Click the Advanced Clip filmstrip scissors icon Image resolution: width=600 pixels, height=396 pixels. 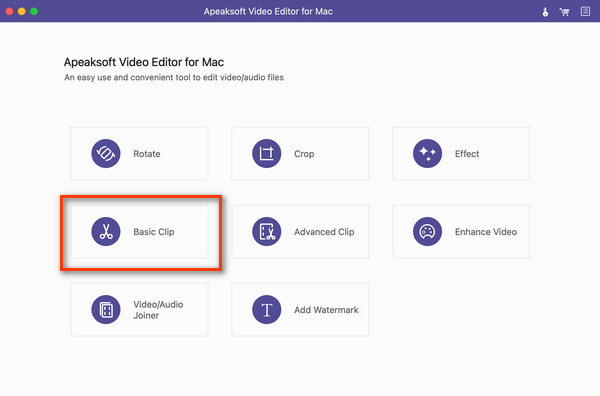(x=267, y=231)
